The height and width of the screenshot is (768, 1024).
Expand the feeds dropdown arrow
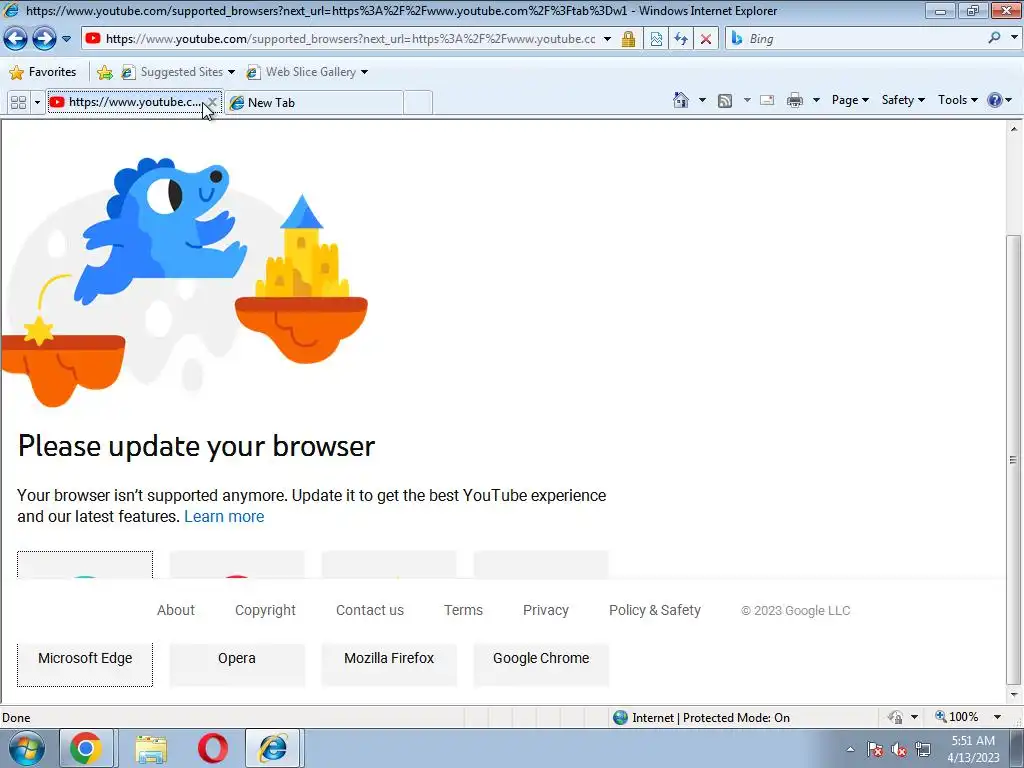[x=747, y=100]
